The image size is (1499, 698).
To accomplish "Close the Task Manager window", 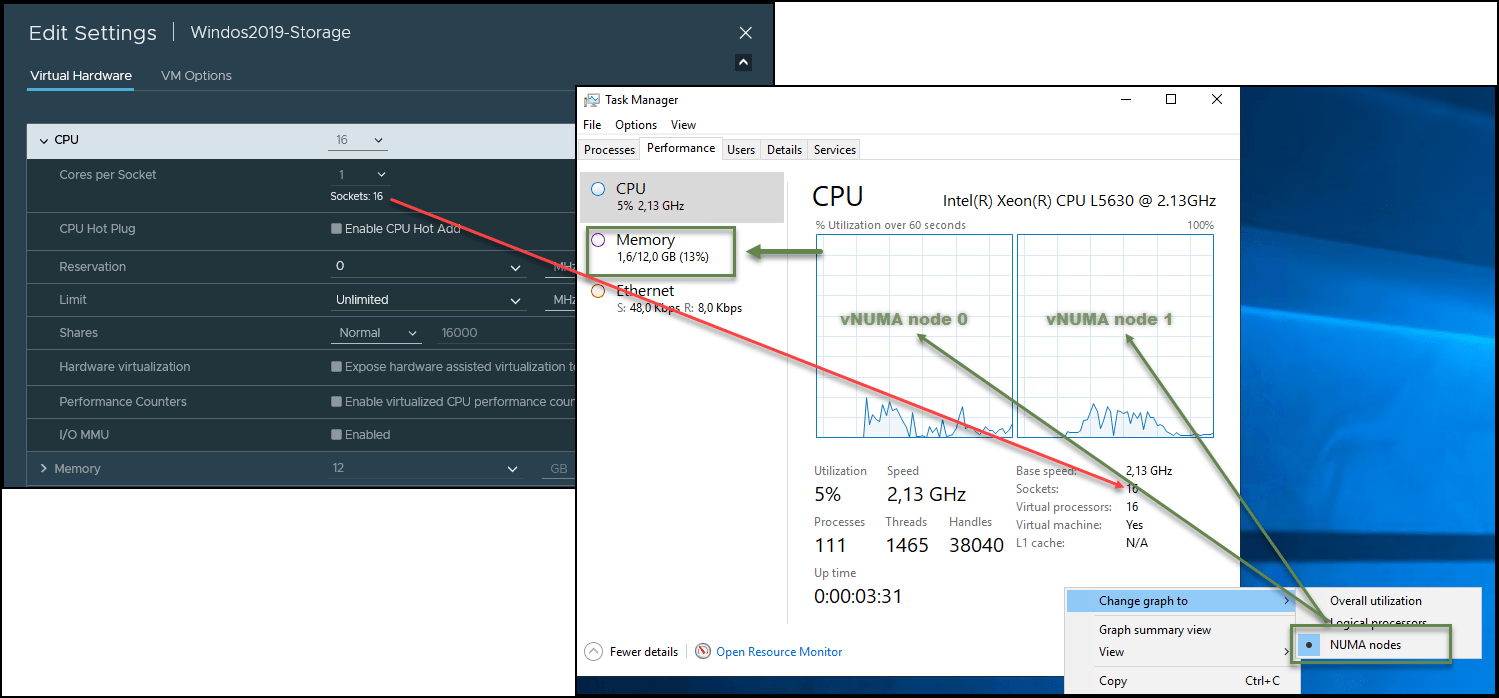I will click(x=1216, y=99).
